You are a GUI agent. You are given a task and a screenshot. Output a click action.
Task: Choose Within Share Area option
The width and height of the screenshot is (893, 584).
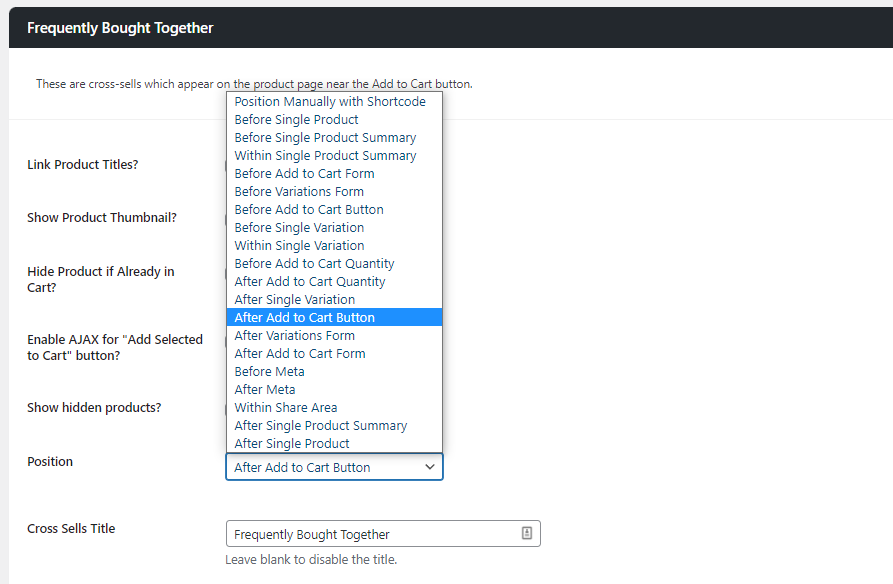coord(286,407)
